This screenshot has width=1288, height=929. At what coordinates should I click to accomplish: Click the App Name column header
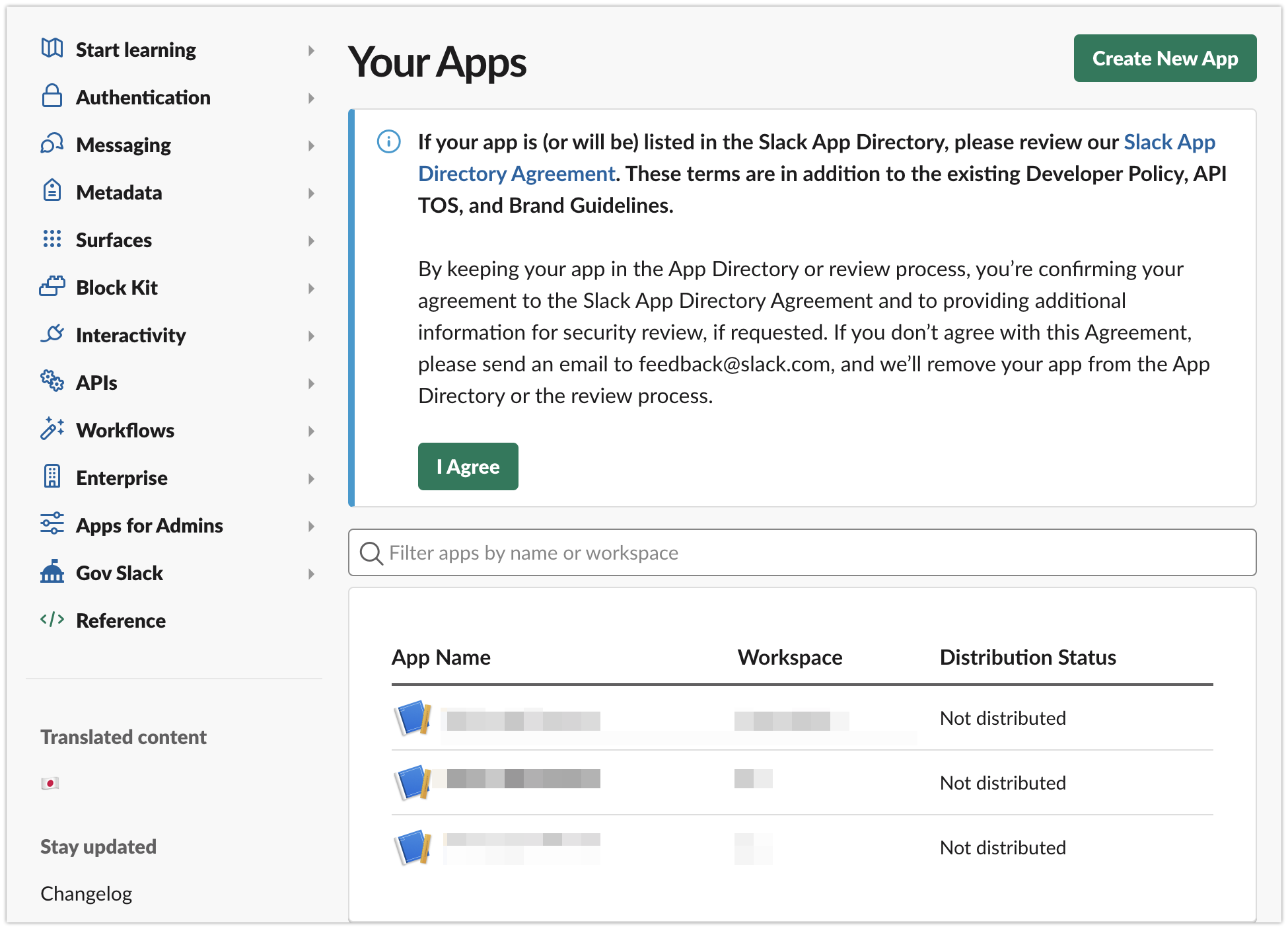point(441,657)
